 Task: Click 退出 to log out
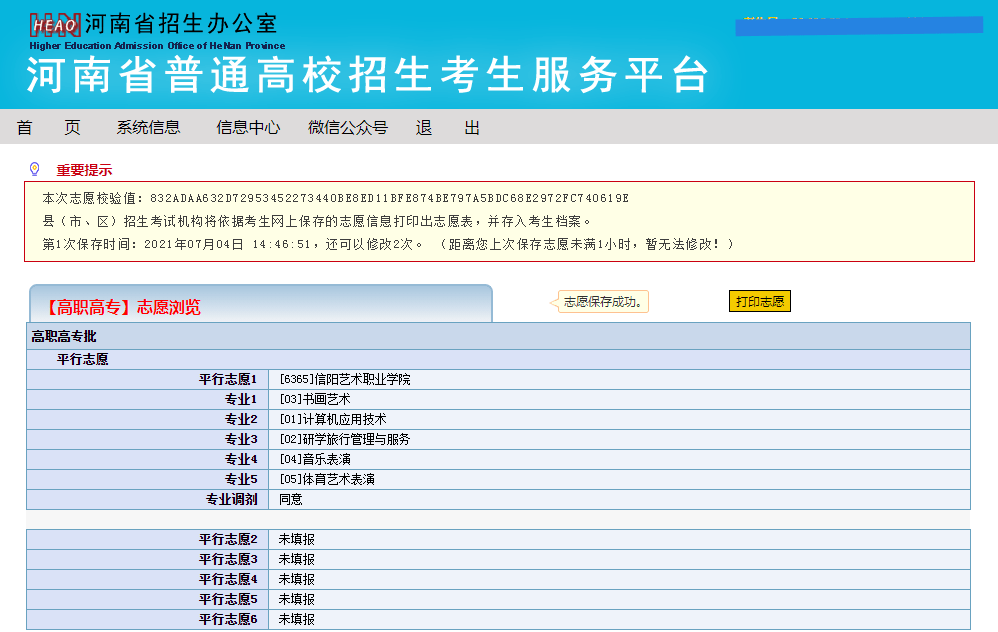445,127
